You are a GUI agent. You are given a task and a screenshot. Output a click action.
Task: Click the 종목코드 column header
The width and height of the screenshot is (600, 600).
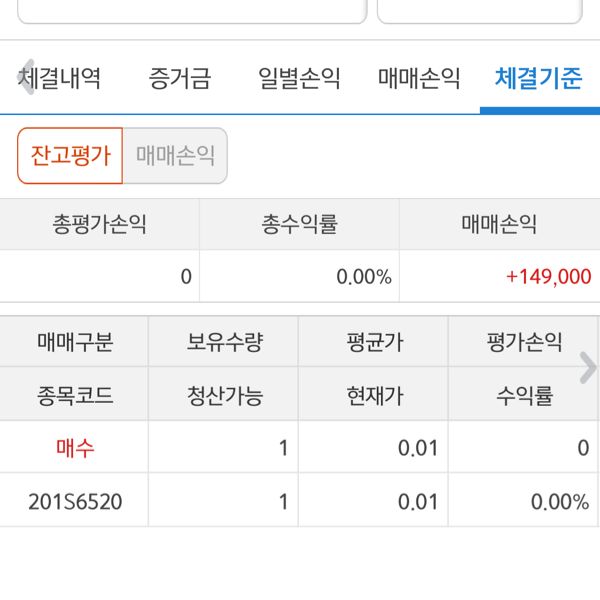[74, 395]
